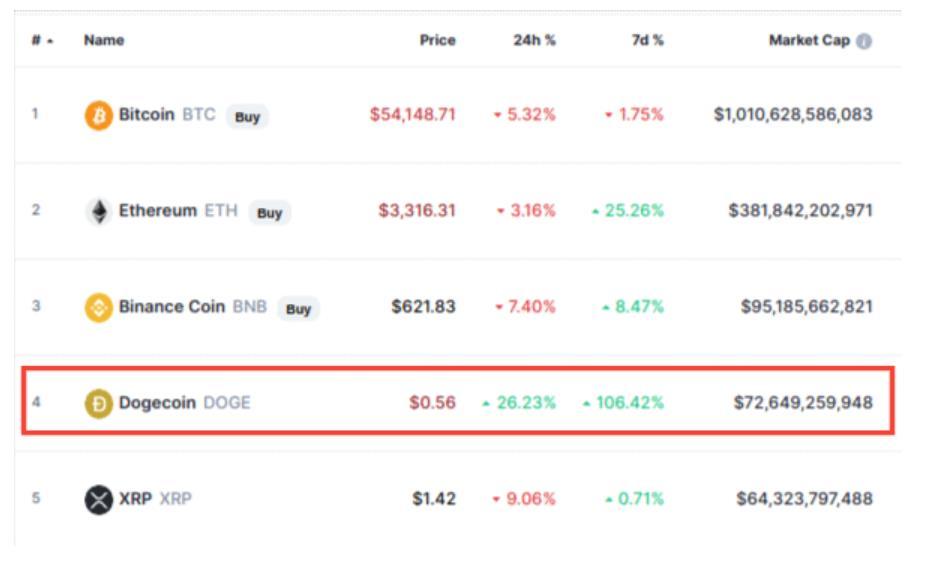Sort table by Price column header
The image size is (935, 572).
tap(437, 41)
